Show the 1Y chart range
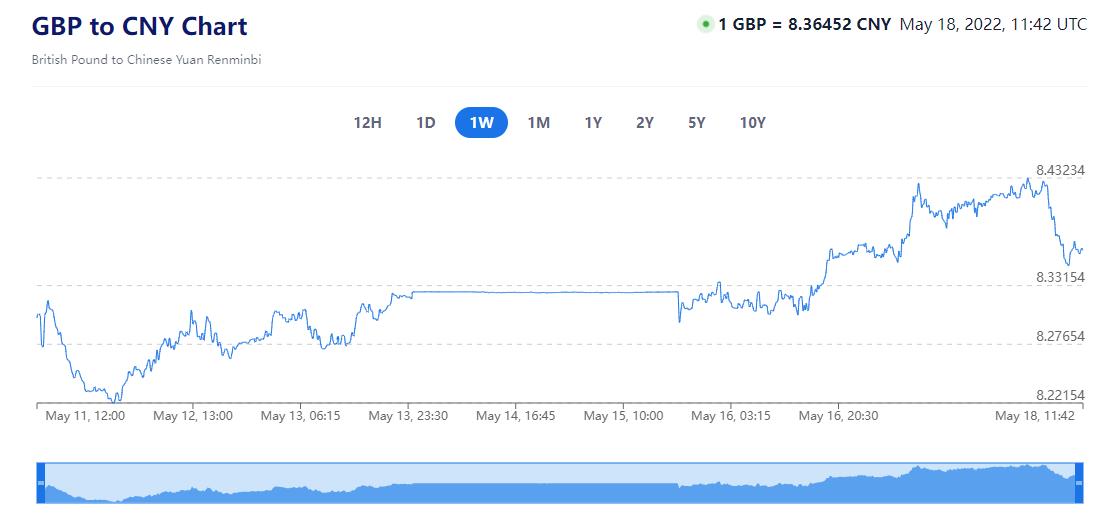The width and height of the screenshot is (1108, 523). 593,123
